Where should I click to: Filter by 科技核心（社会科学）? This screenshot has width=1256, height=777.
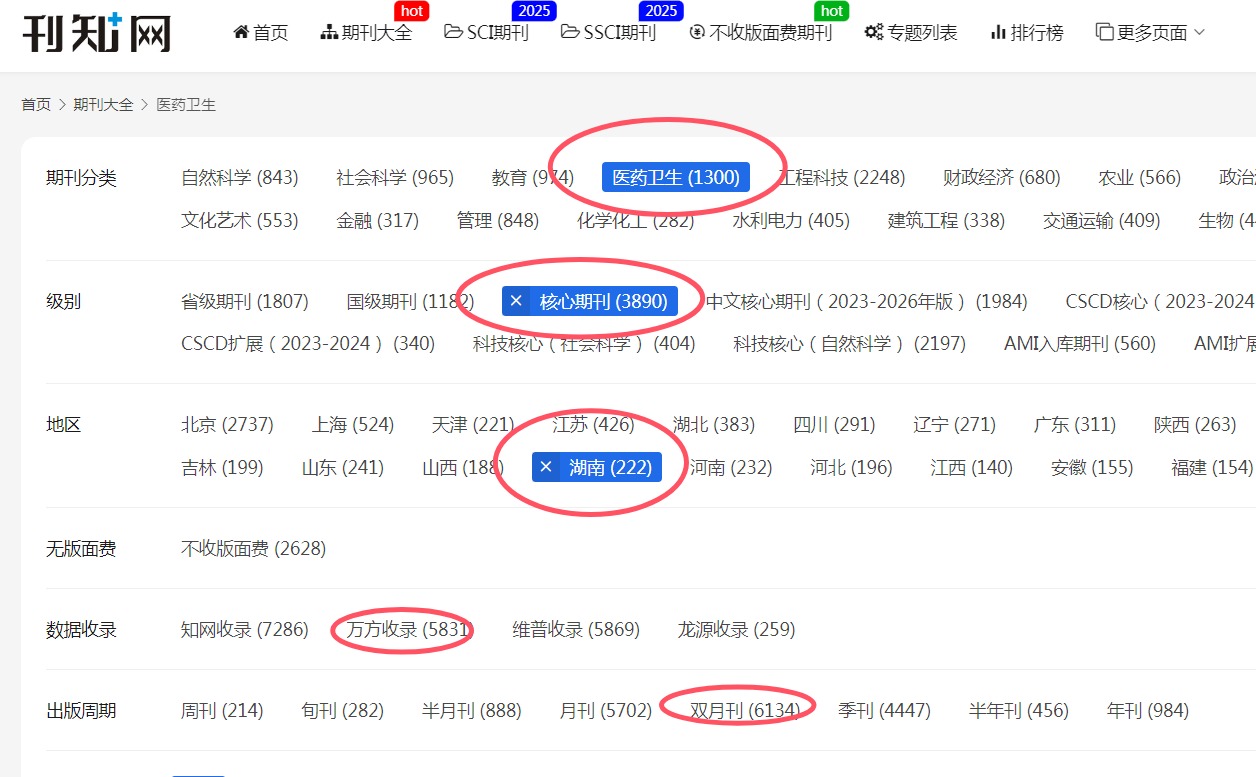pyautogui.click(x=585, y=343)
